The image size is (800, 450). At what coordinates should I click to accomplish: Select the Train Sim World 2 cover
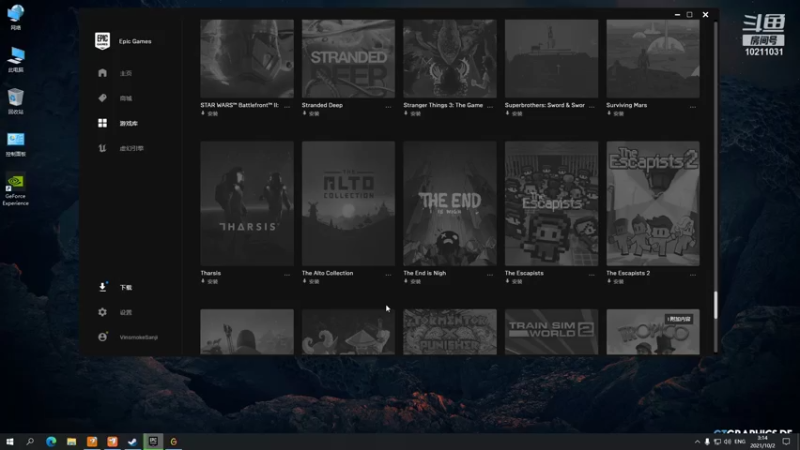(x=551, y=332)
